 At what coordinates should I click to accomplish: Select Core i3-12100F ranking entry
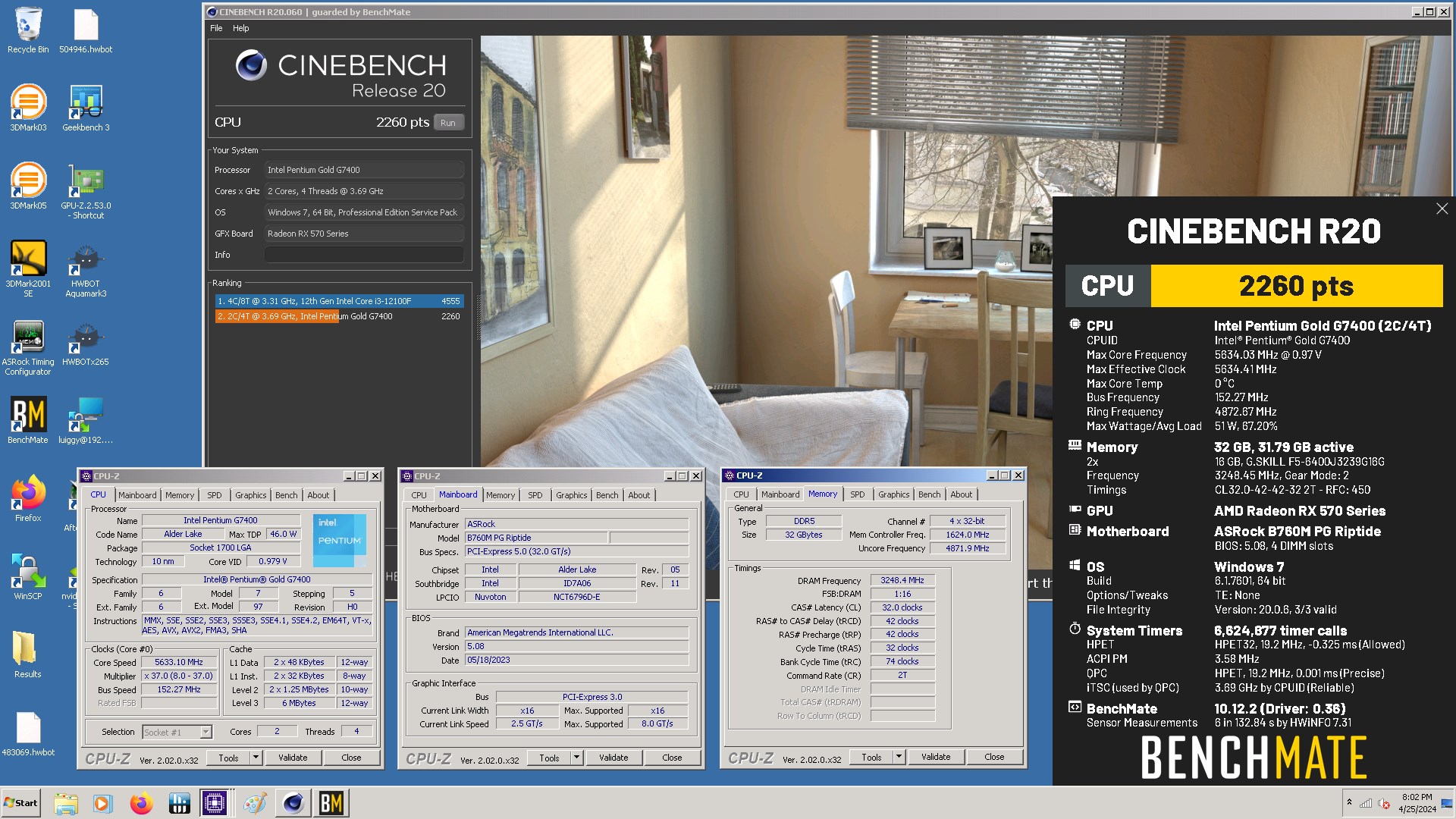click(339, 301)
